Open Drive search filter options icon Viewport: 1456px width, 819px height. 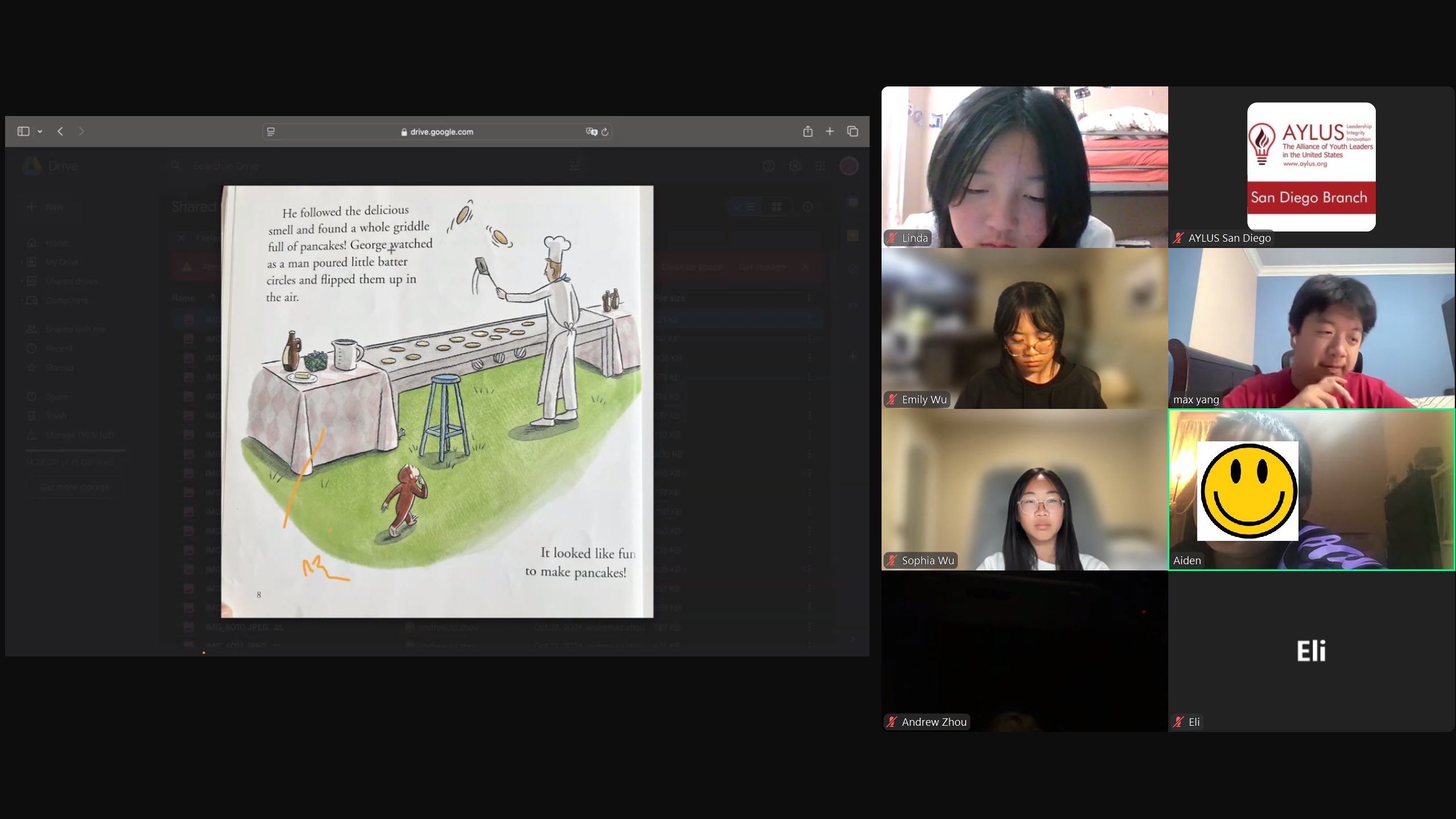tap(575, 166)
